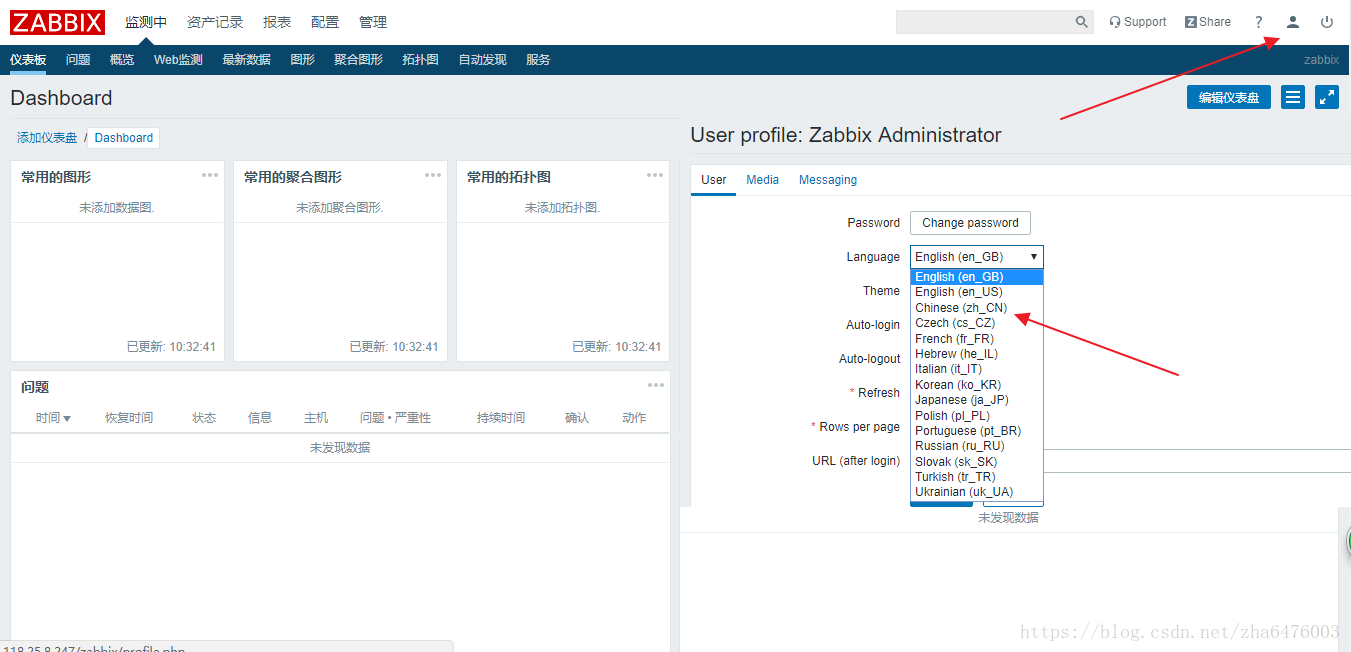Choose Turkish (tr_TR) language option
This screenshot has width=1351, height=652.
tap(976, 477)
